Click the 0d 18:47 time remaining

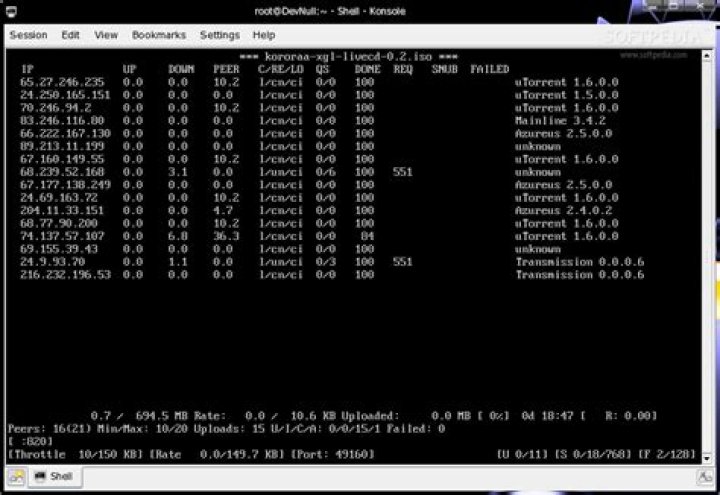click(547, 416)
